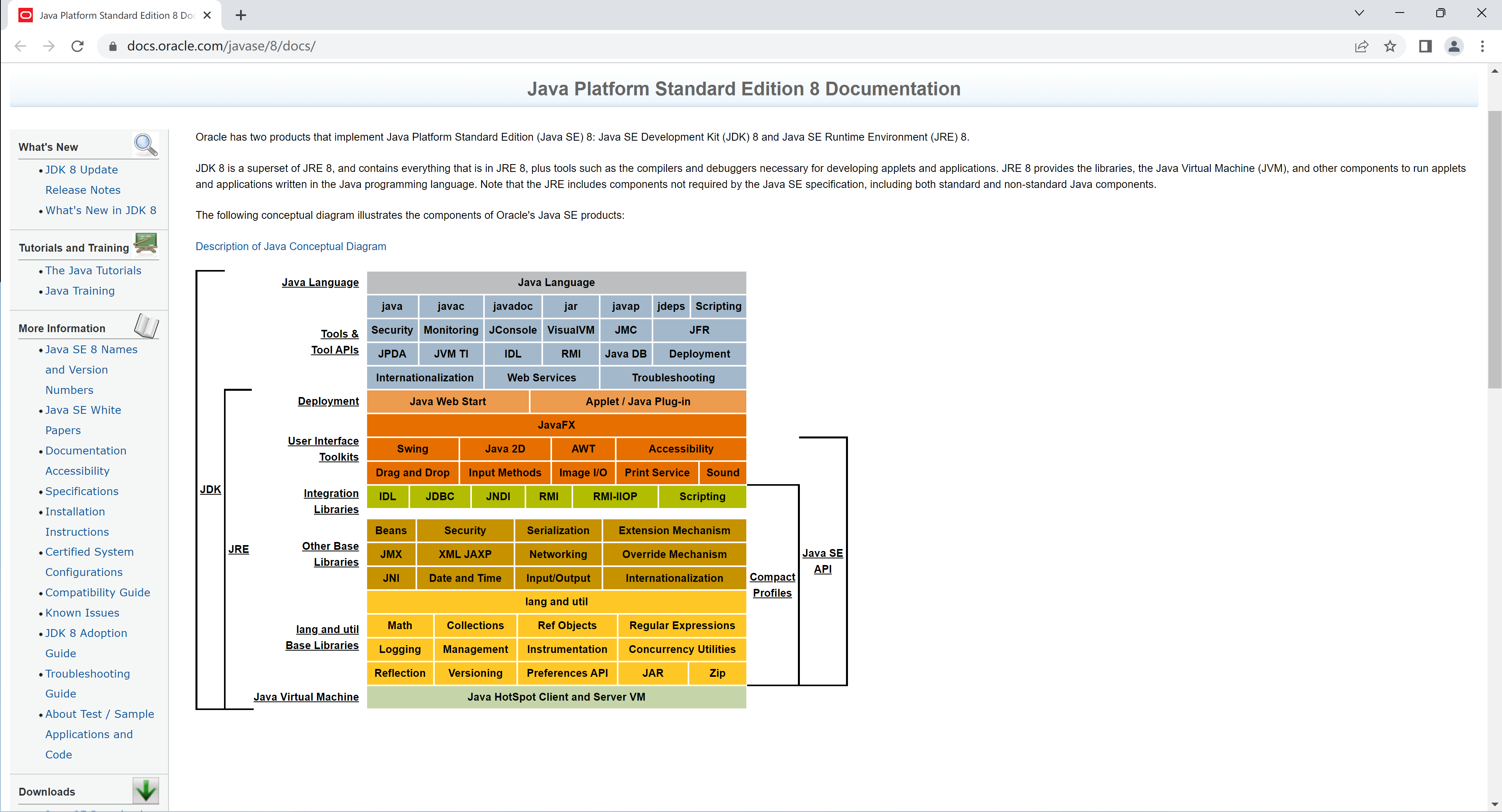Image resolution: width=1502 pixels, height=812 pixels.
Task: Open What's New in JDK 8 link
Action: (101, 211)
